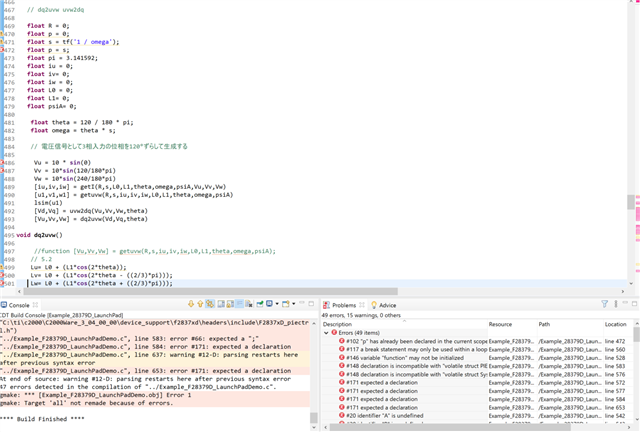Click the warning marker on line 499
640x432 pixels.
click(2, 267)
